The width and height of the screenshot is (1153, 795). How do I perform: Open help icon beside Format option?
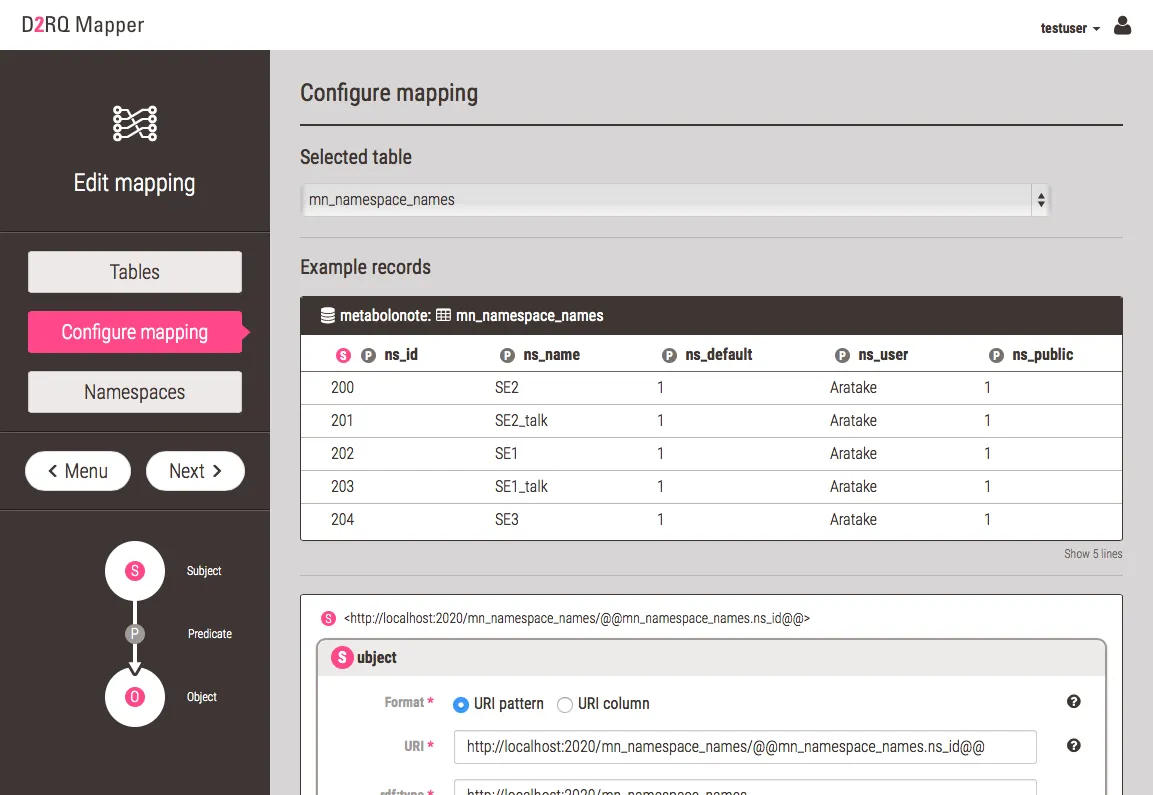(x=1074, y=702)
